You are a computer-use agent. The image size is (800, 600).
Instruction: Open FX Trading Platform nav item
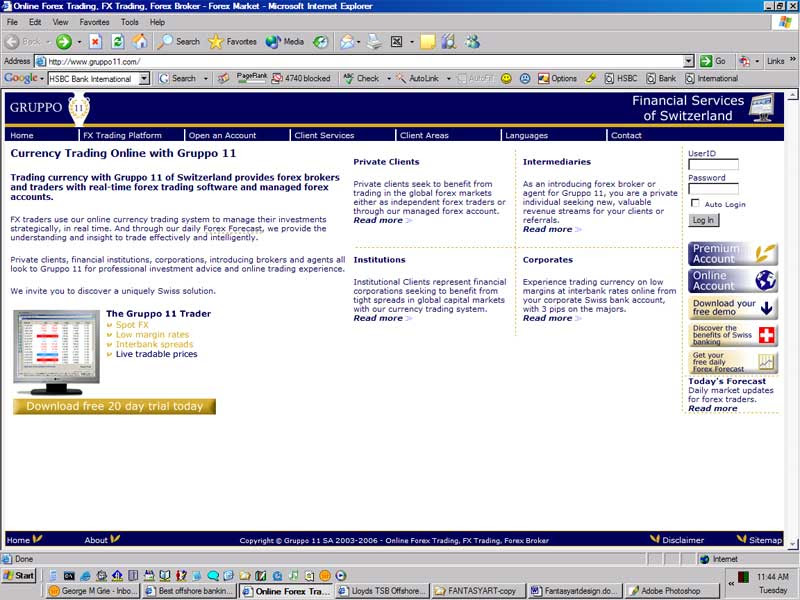(x=122, y=135)
